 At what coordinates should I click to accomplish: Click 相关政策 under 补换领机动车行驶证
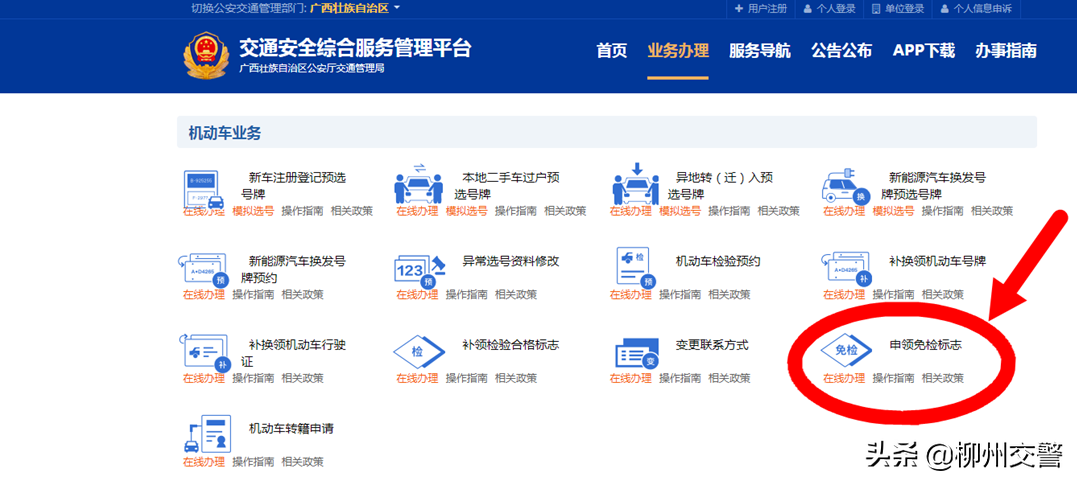point(302,378)
